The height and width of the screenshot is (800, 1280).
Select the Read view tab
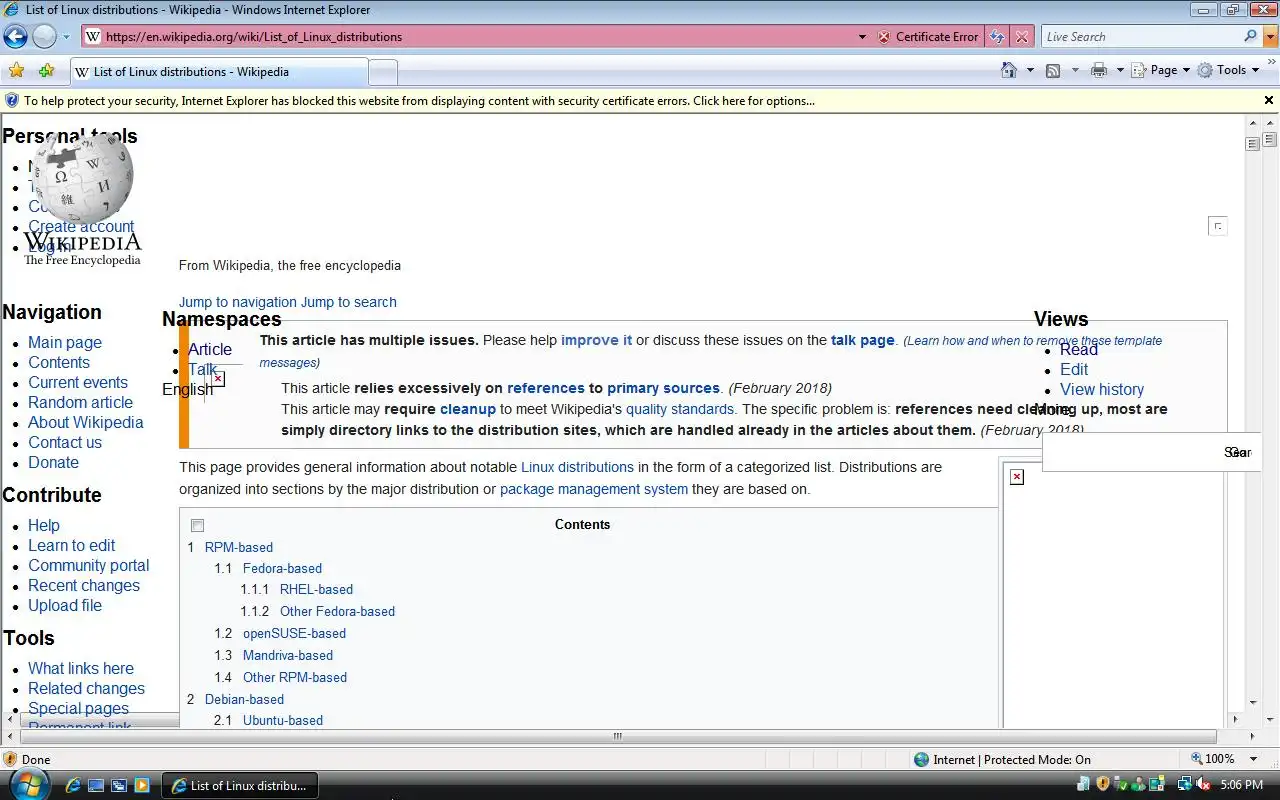point(1079,349)
